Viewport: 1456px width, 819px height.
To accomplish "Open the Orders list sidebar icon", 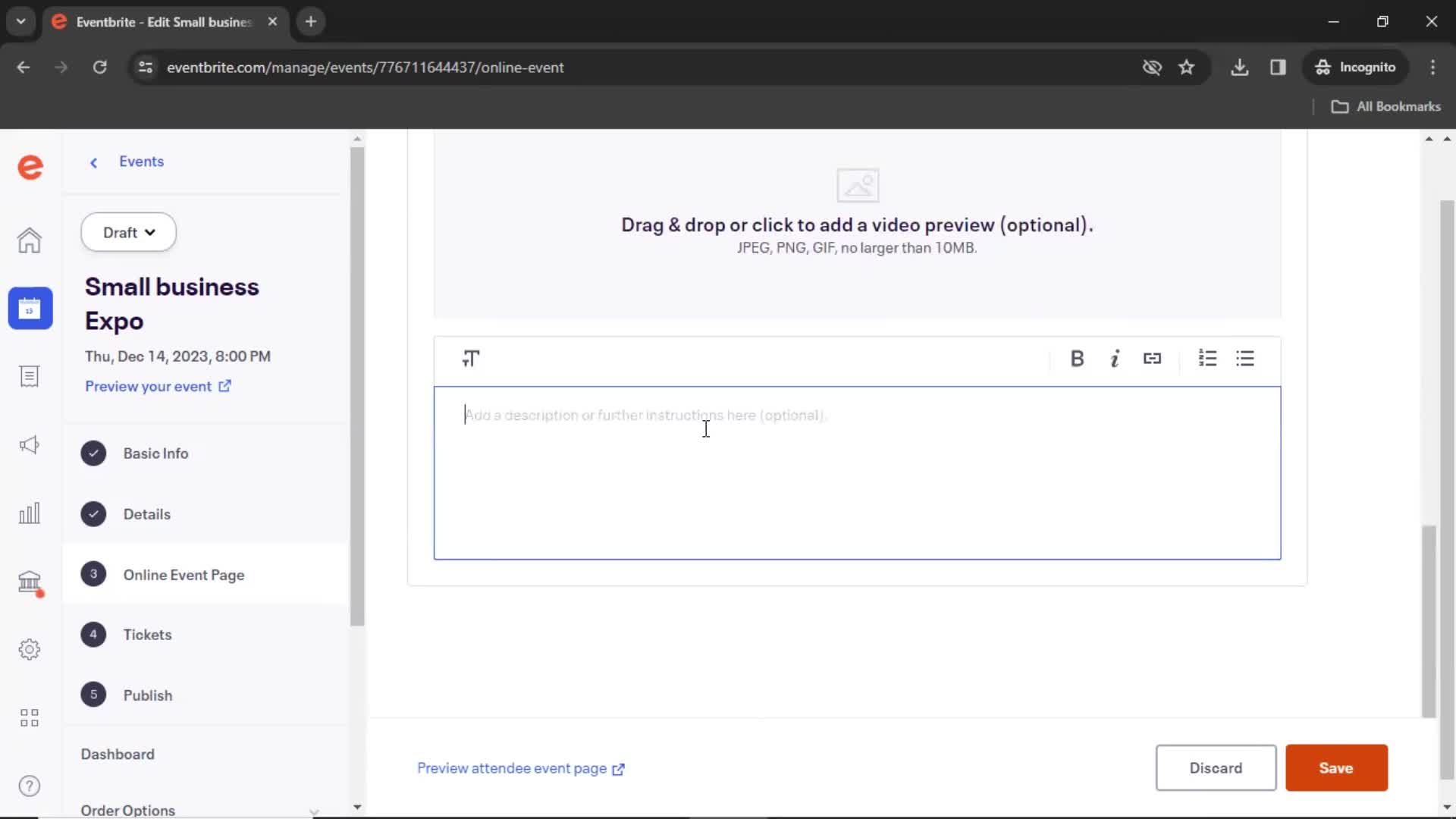I will pos(30,376).
